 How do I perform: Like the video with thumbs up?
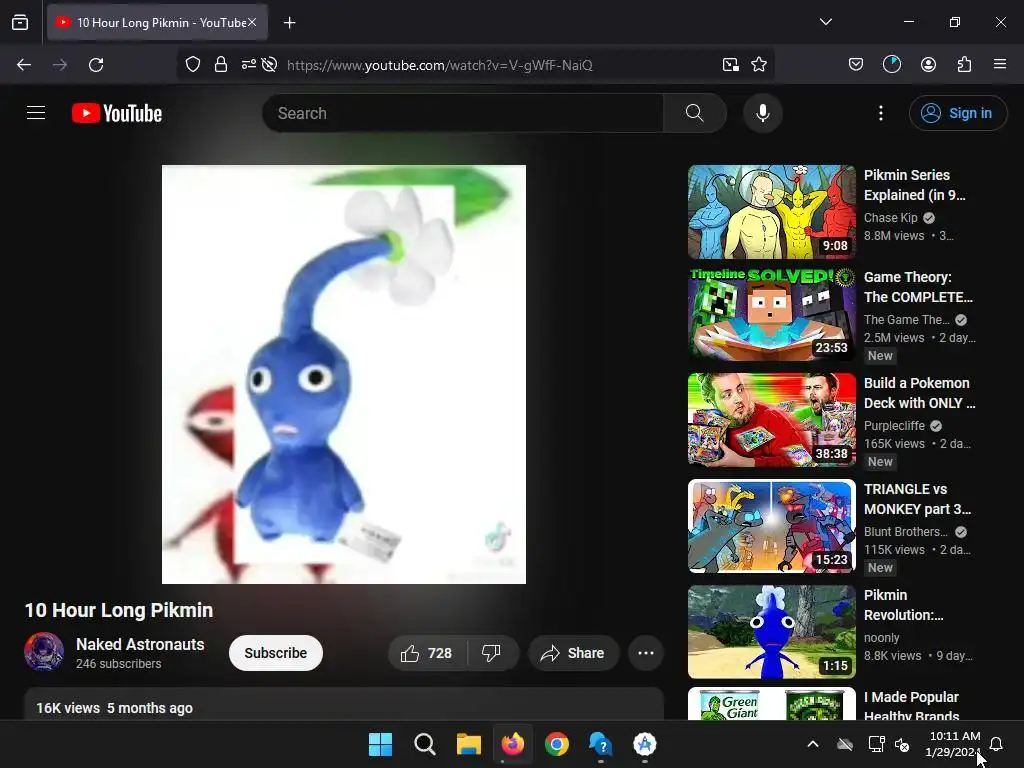click(x=428, y=653)
